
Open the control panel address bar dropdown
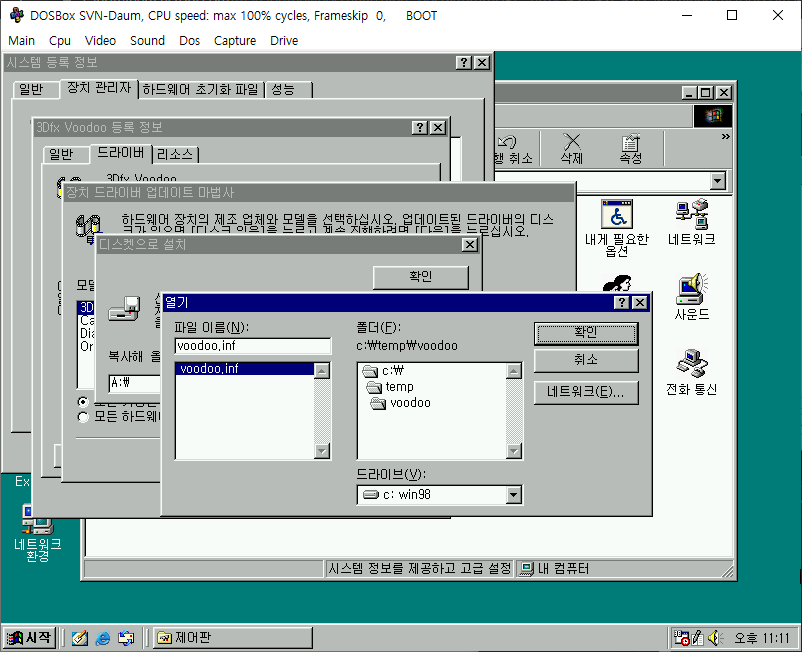click(718, 181)
